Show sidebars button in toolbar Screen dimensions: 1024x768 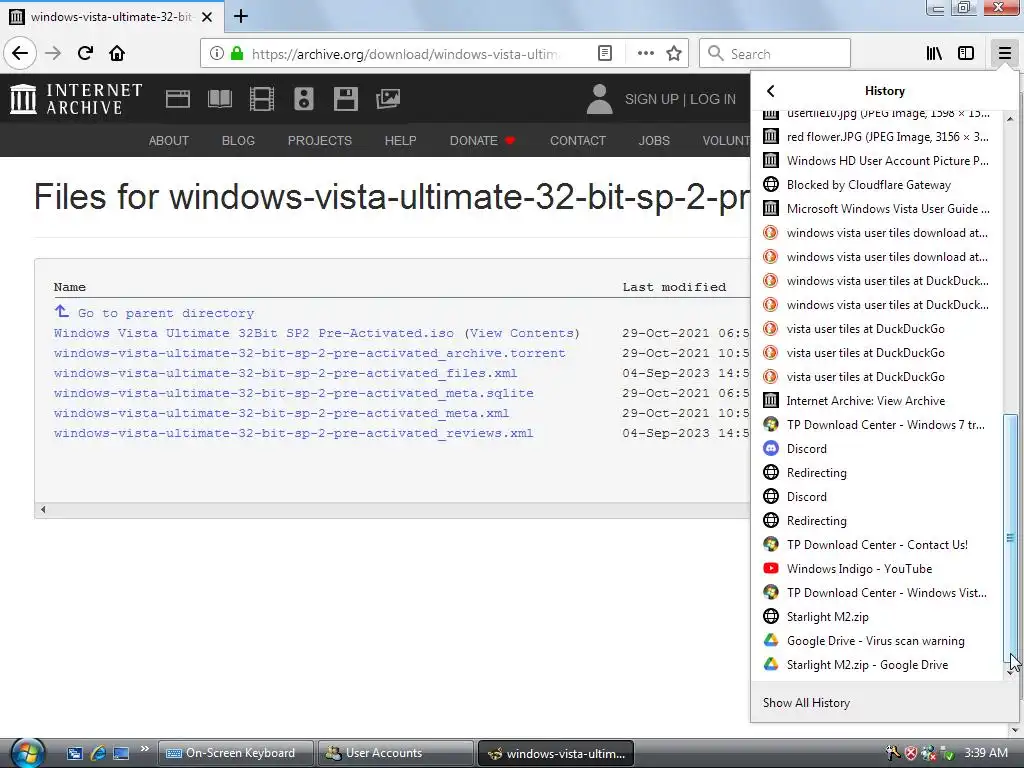tap(966, 54)
